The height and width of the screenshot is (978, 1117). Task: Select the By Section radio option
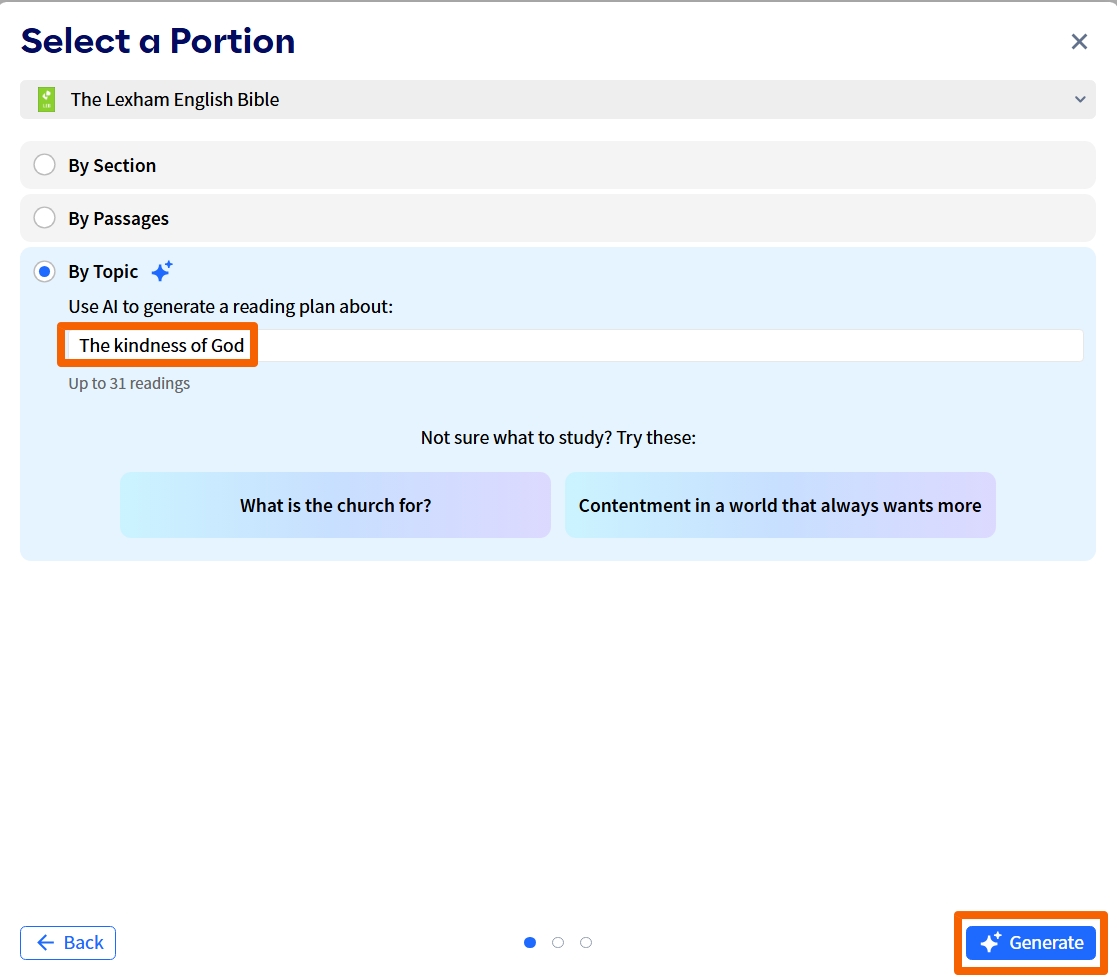pos(44,165)
